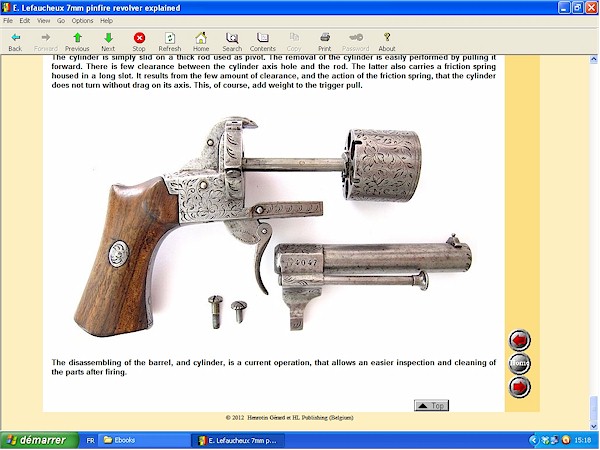600x450 pixels.
Task: Click the copyright 2012 footer text
Action: [289, 417]
